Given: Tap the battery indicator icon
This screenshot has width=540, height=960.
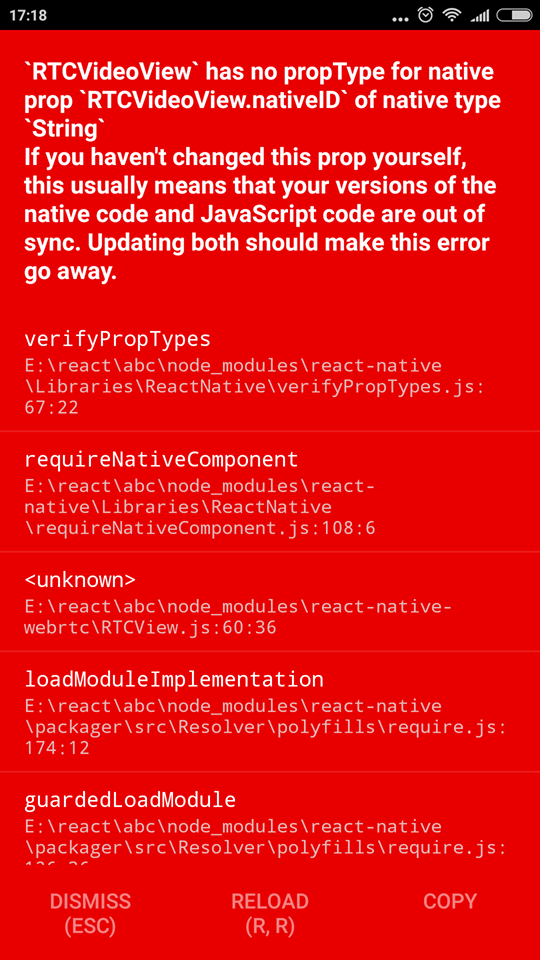Looking at the screenshot, I should (x=514, y=15).
